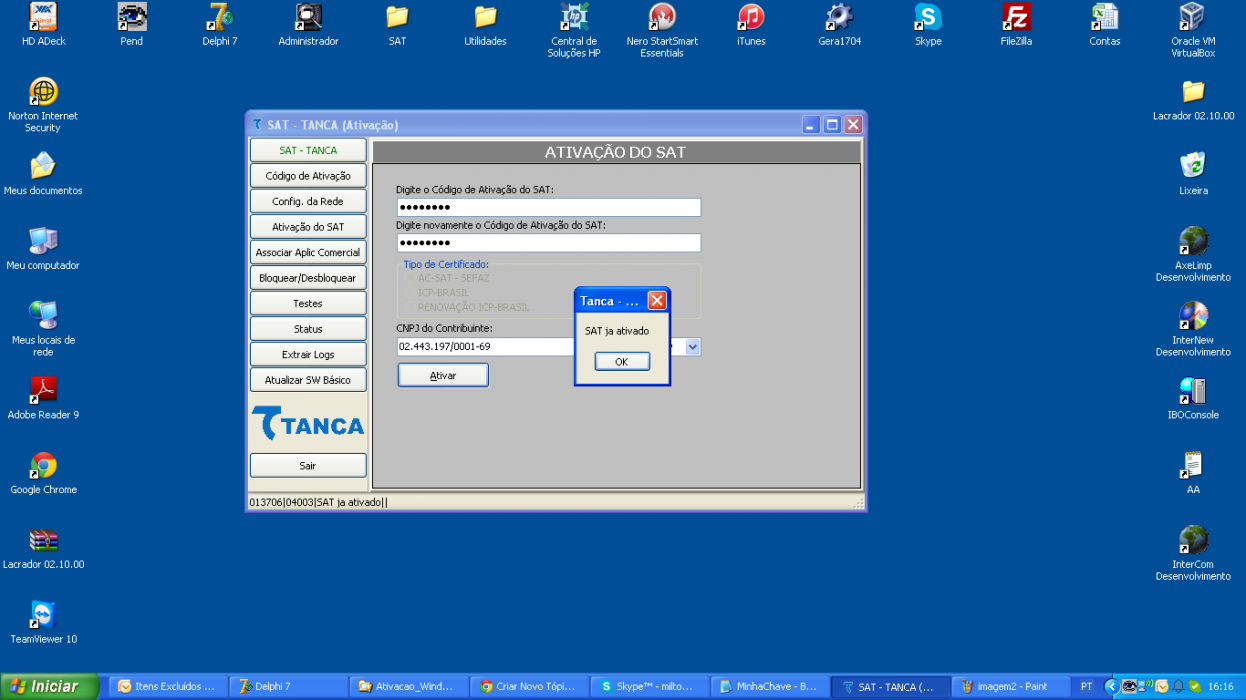Viewport: 1246px width, 700px height.
Task: Click OK in the Tanca dialog
Action: click(x=622, y=361)
